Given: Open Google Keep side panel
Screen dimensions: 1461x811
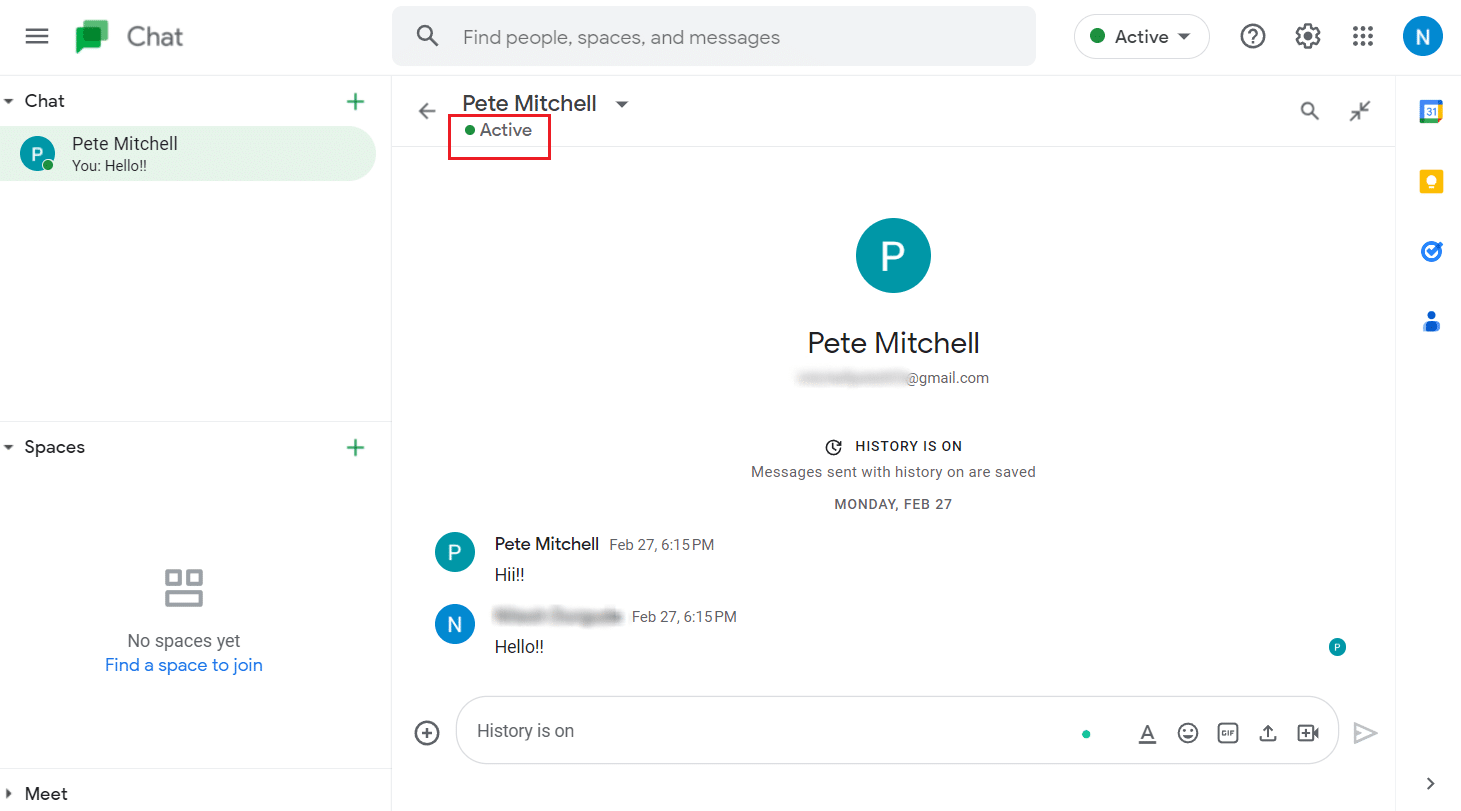Looking at the screenshot, I should point(1431,182).
